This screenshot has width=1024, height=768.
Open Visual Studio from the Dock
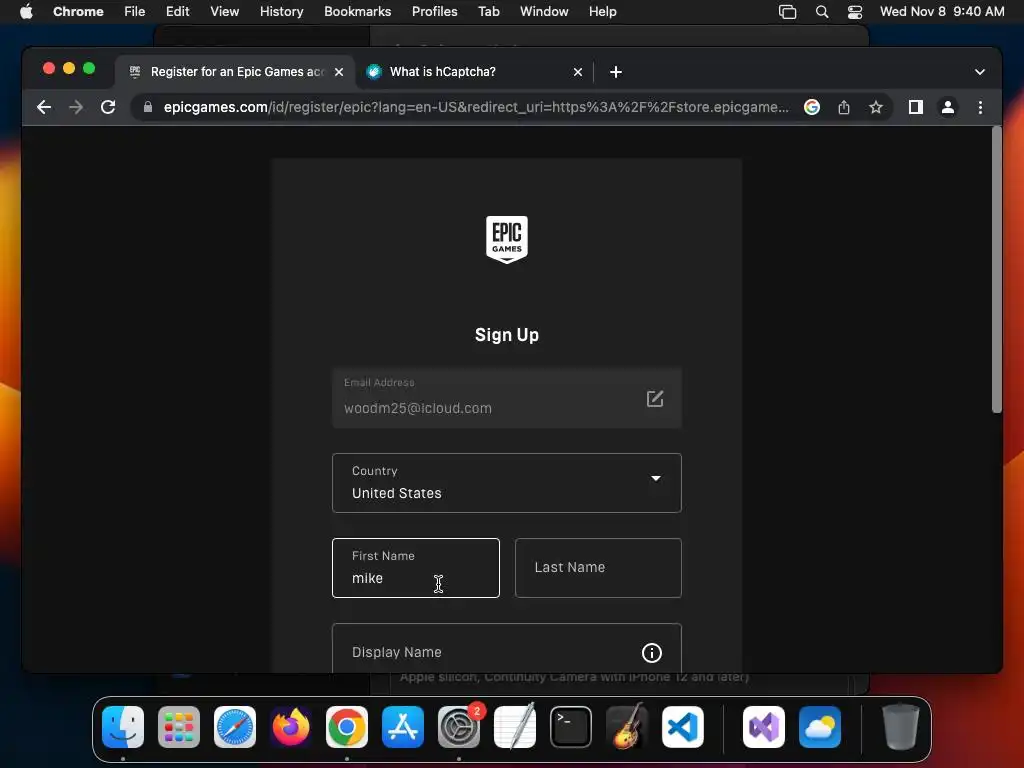coord(764,727)
